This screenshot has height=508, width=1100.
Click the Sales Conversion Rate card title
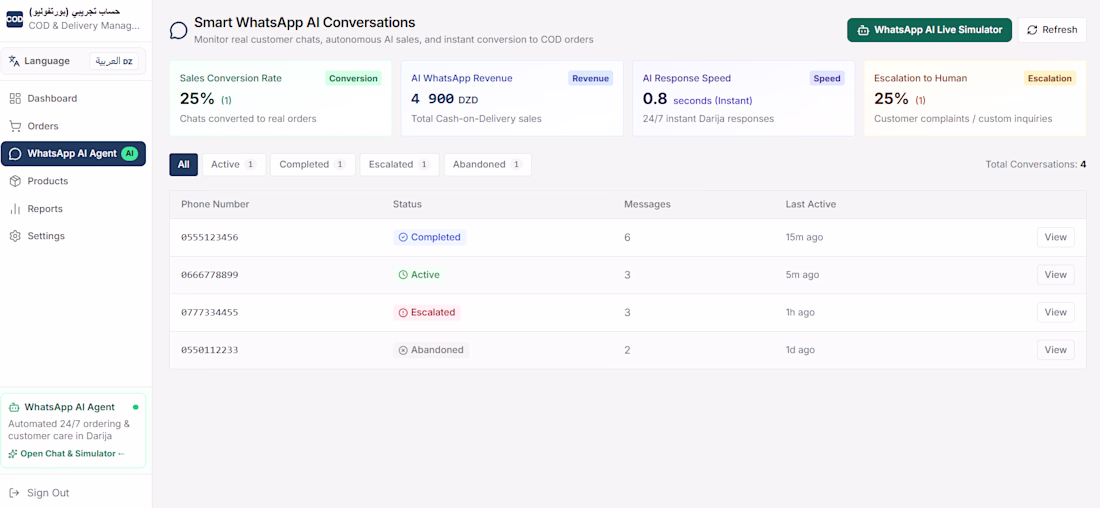231,79
